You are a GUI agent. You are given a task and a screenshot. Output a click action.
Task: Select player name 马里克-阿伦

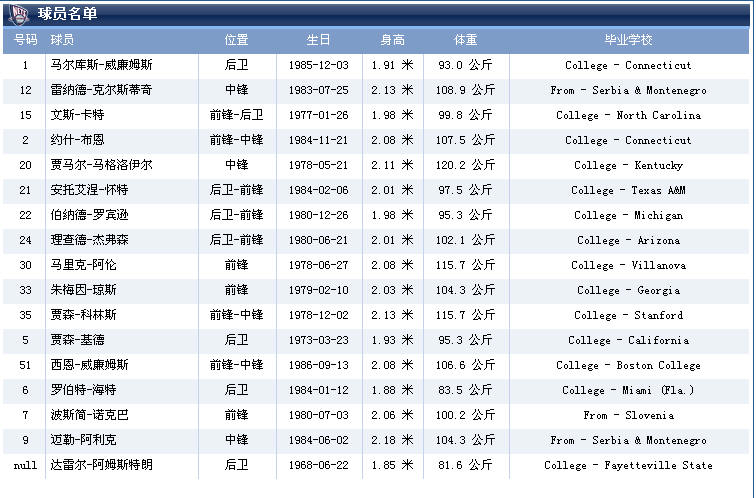(83, 265)
